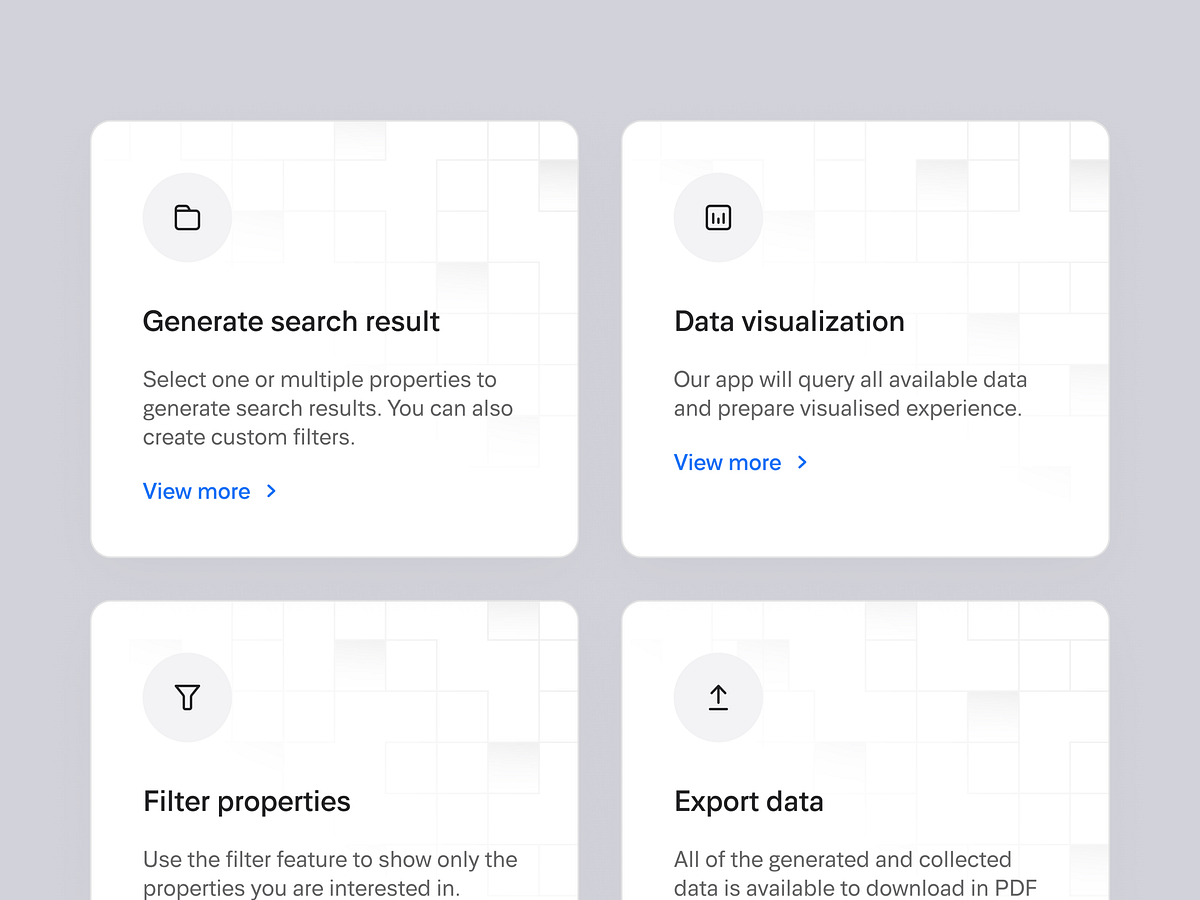
Task: Click the upload arrow icon on Export data card
Action: tap(718, 697)
